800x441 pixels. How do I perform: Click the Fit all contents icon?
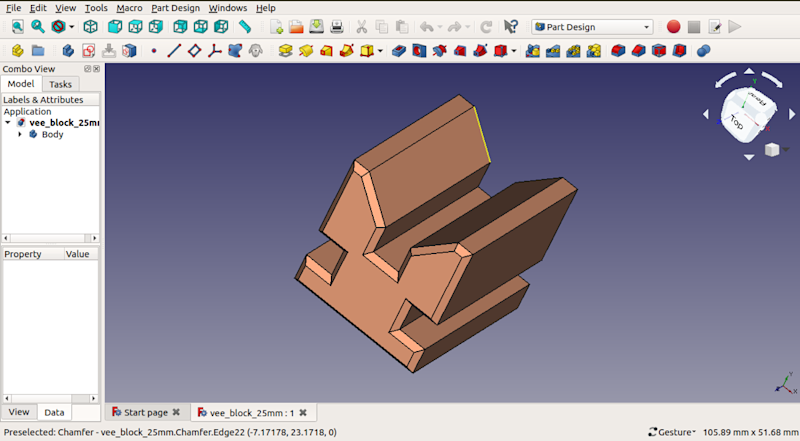tap(17, 27)
